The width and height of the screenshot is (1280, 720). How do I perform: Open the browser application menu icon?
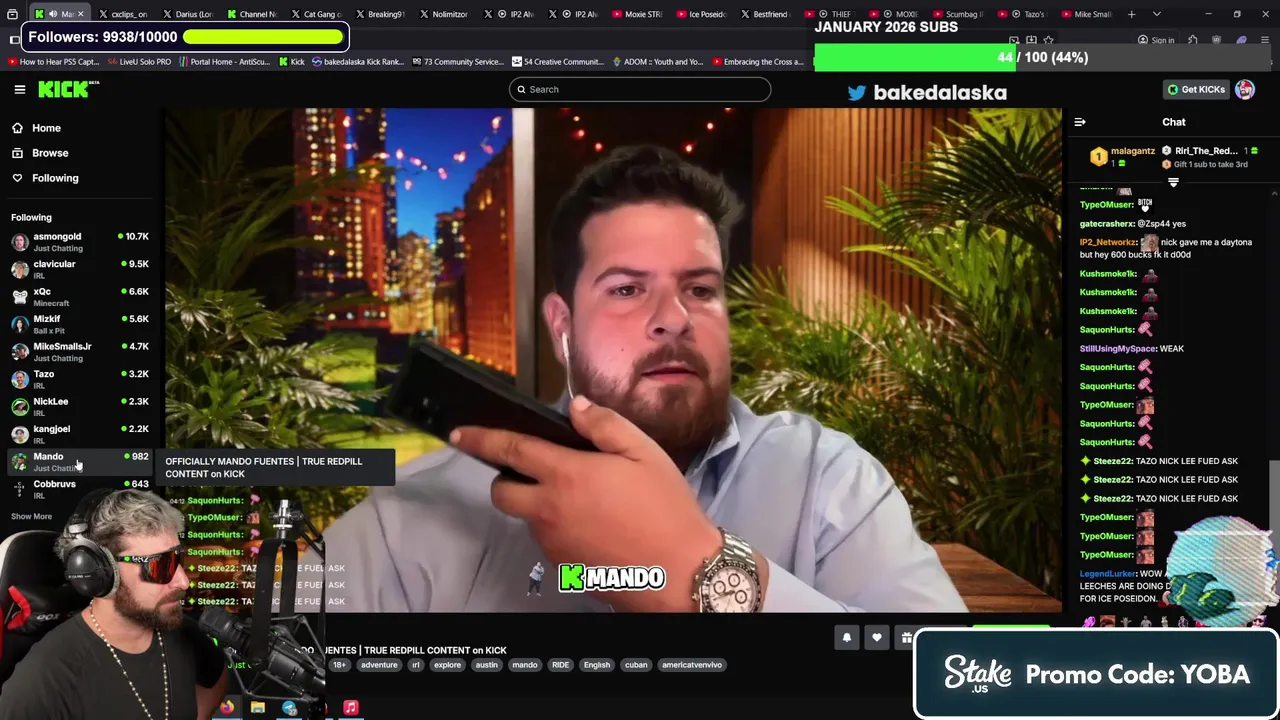(1265, 40)
